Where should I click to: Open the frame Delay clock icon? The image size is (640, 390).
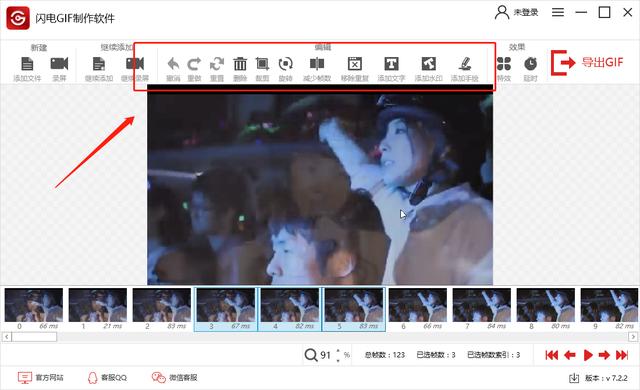tap(530, 64)
